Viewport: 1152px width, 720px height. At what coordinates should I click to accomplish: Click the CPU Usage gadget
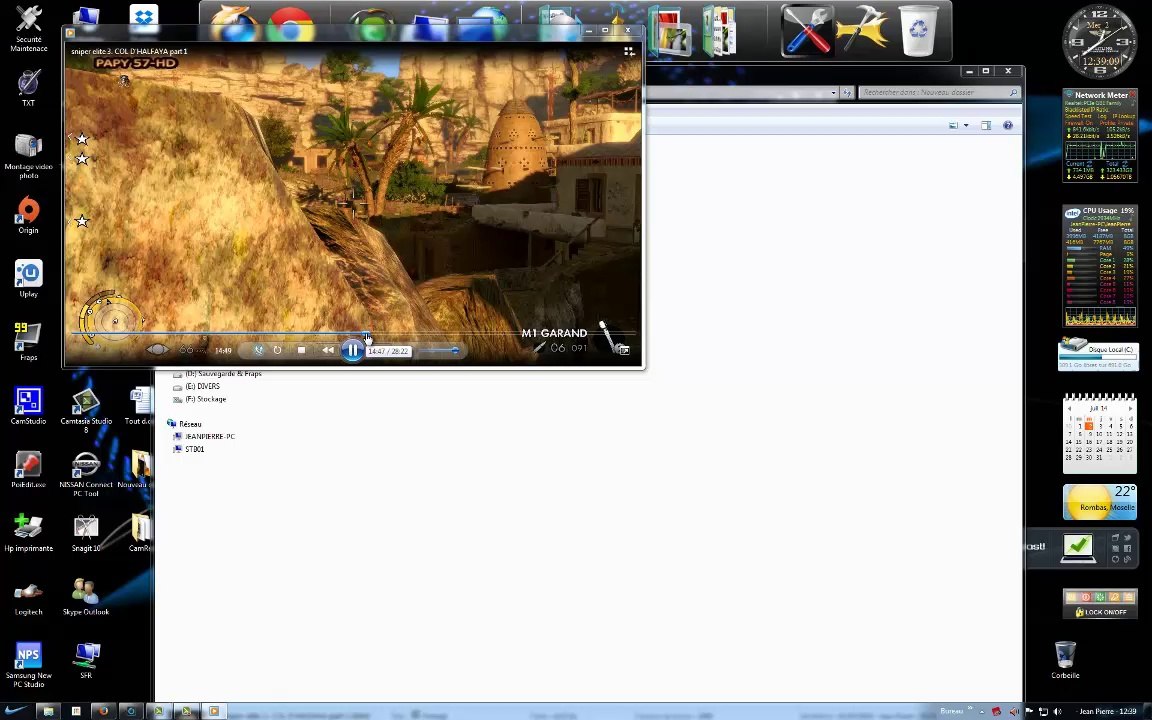pyautogui.click(x=1100, y=266)
